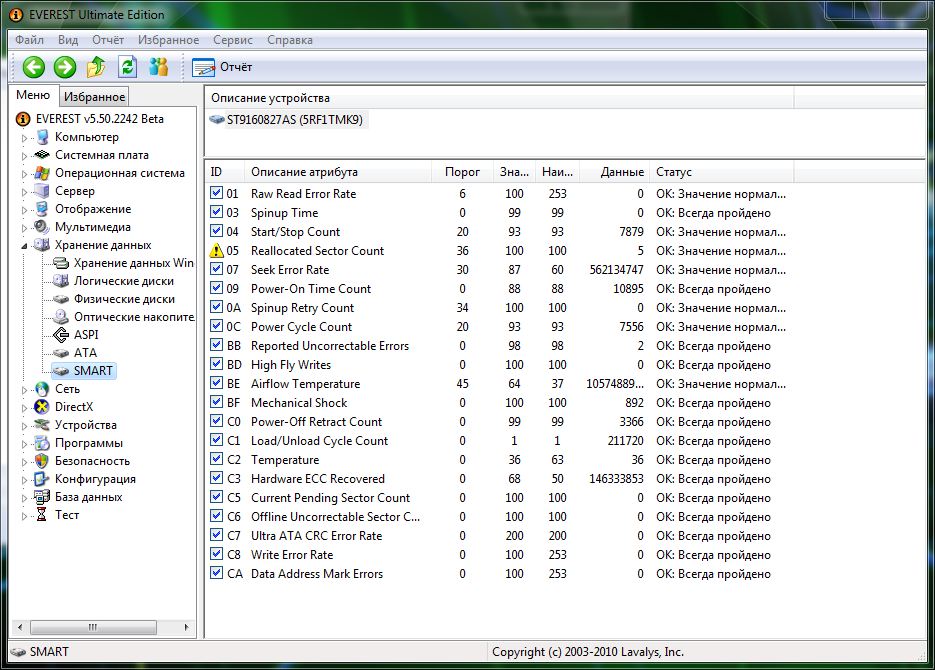Switch to the Меню tab
Viewport: 935px width, 670px height.
click(x=33, y=95)
